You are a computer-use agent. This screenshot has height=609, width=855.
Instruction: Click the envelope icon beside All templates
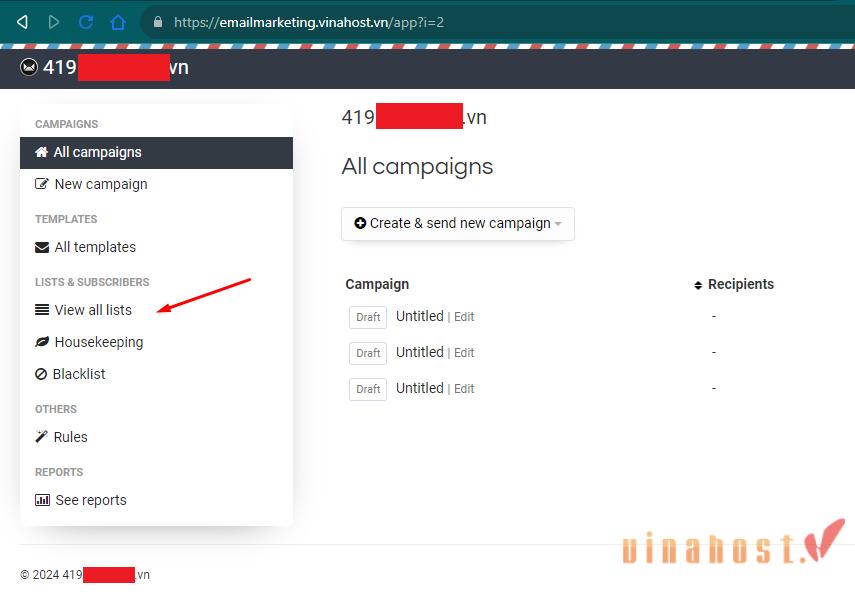[x=42, y=248]
